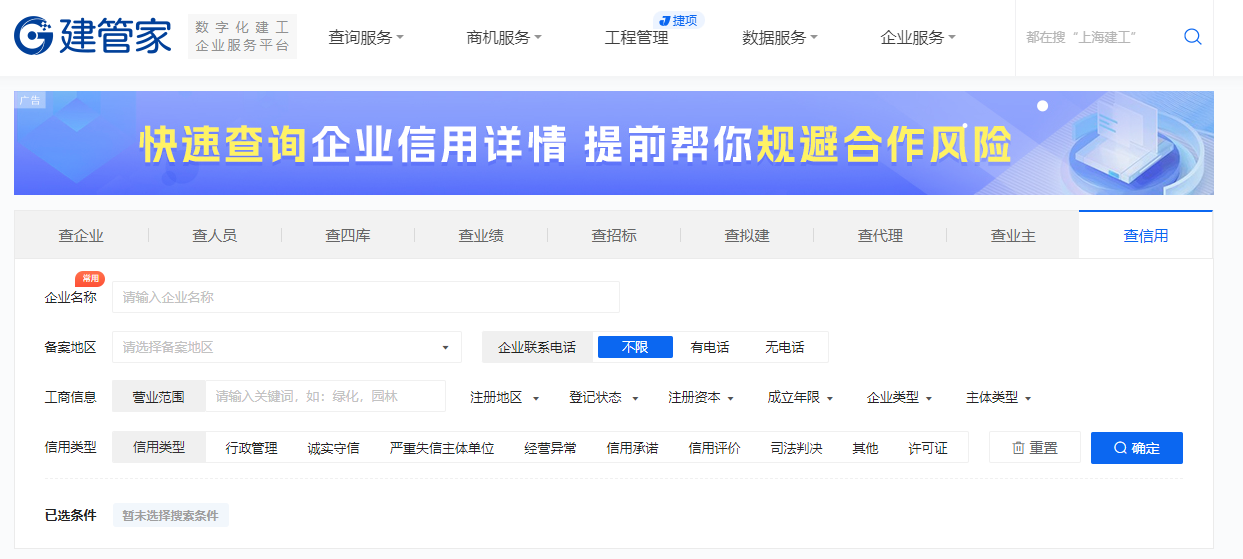Expand the 数据服务 dropdown menu
This screenshot has width=1243, height=559.
pos(780,38)
